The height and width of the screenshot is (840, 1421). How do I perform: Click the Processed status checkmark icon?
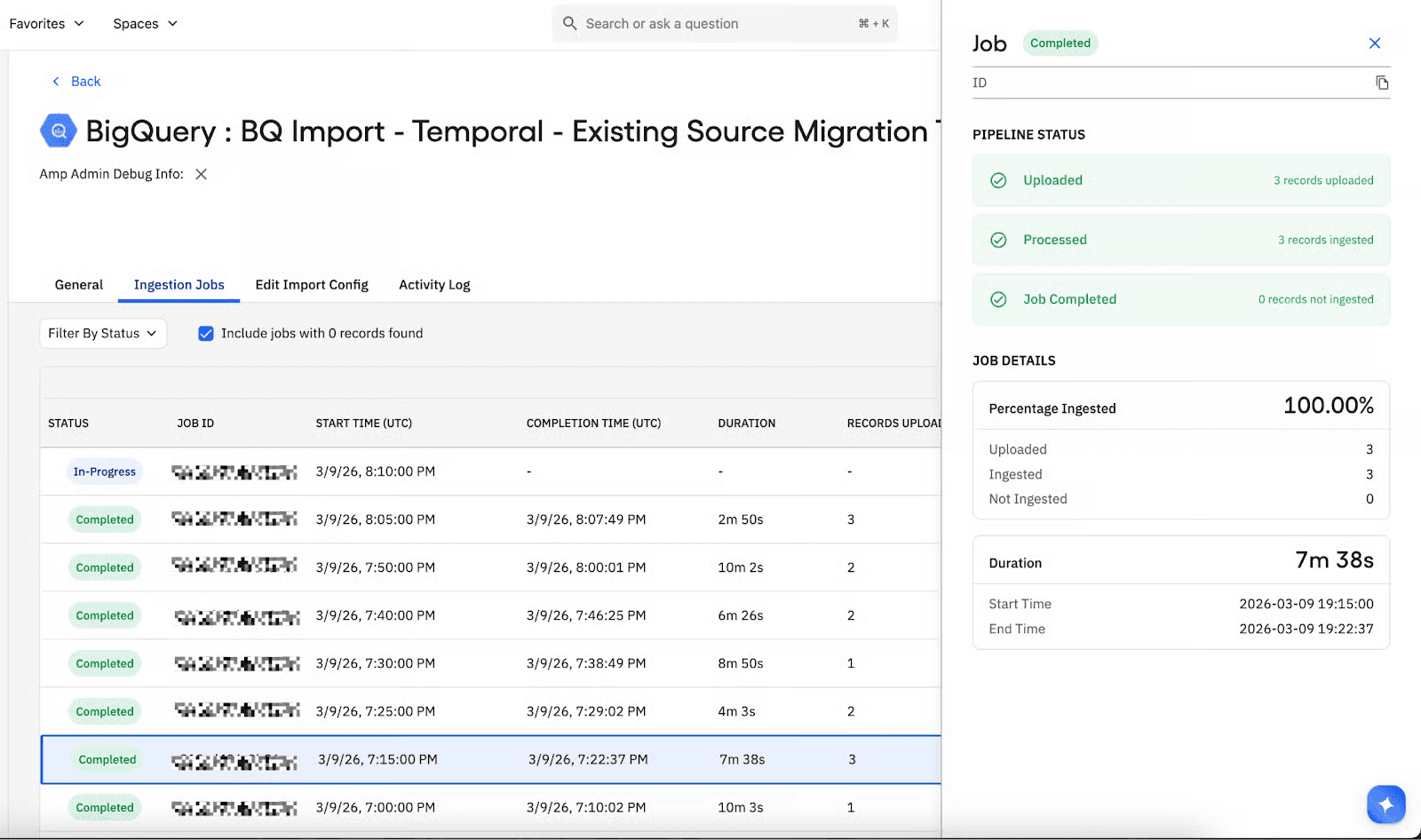pos(998,240)
